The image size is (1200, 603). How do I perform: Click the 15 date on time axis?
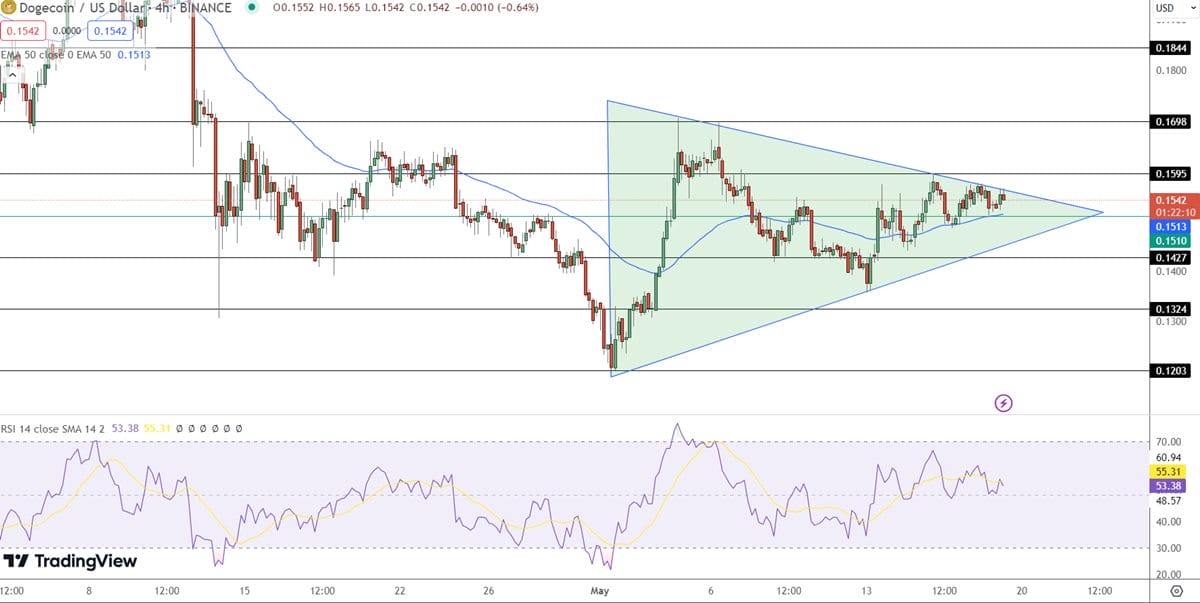[245, 591]
